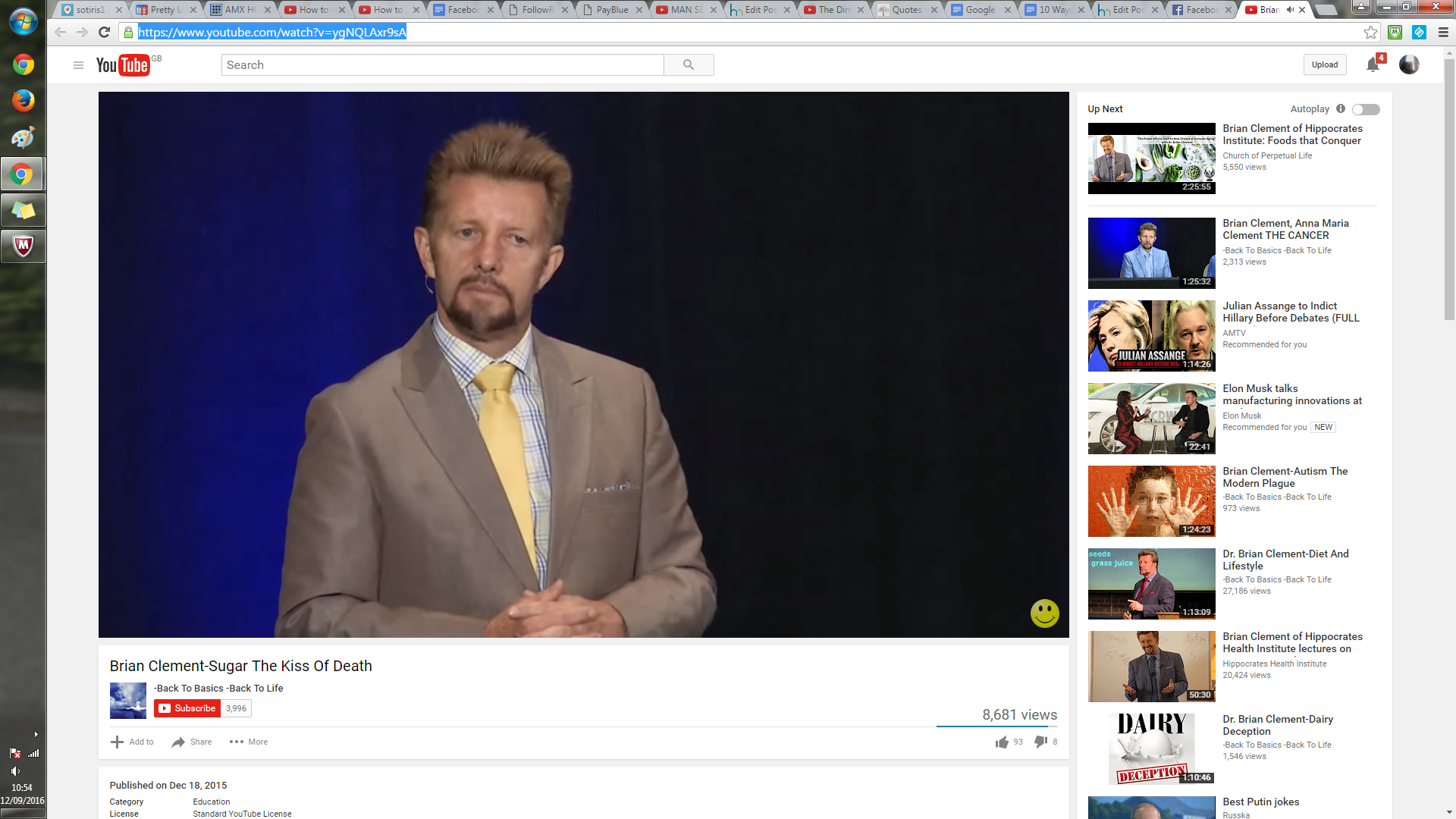Launch Firefox from the taskbar
Viewport: 1456px width, 819px height.
(x=23, y=100)
